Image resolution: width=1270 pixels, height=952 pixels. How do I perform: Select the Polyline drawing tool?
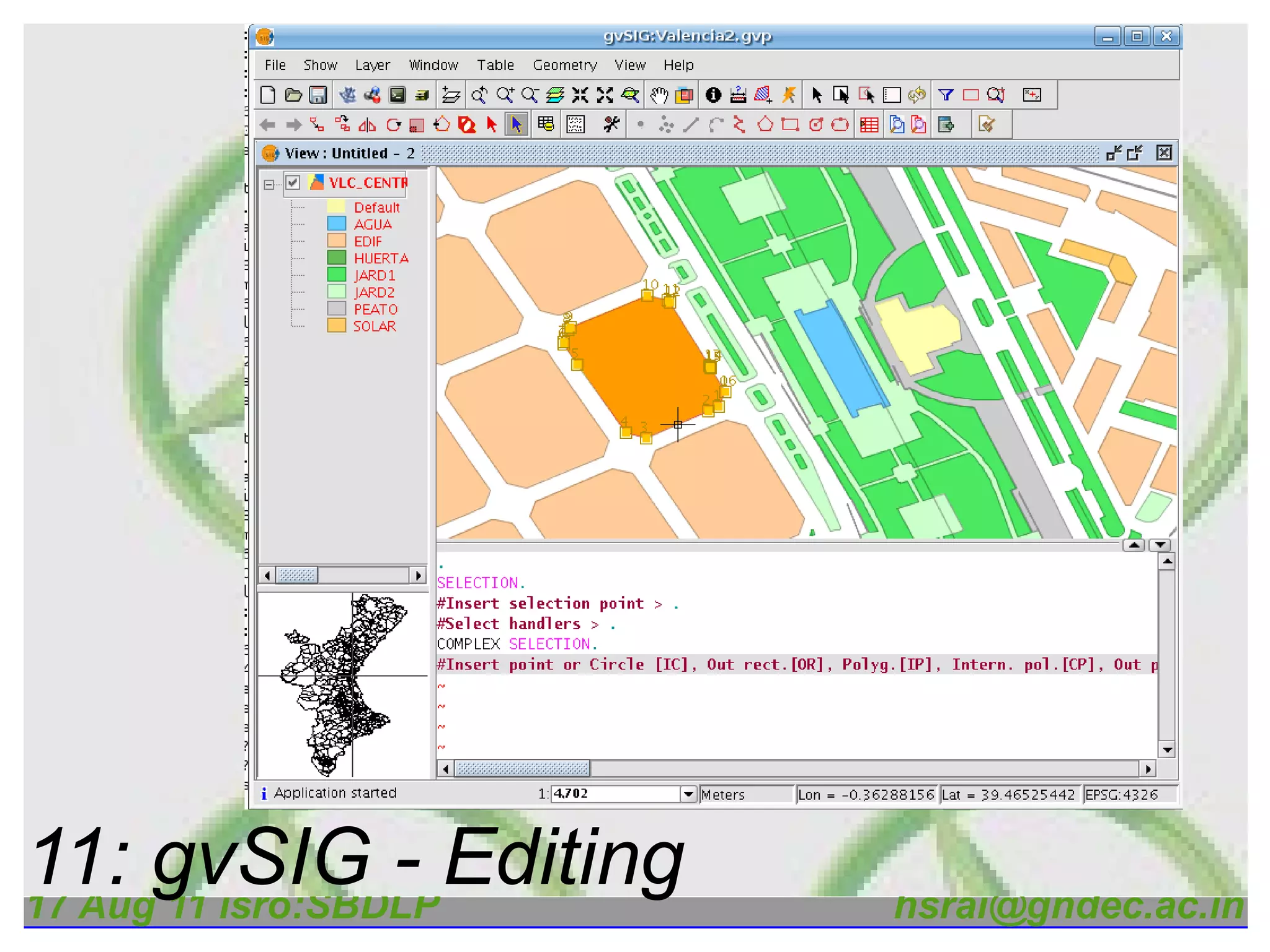(739, 125)
